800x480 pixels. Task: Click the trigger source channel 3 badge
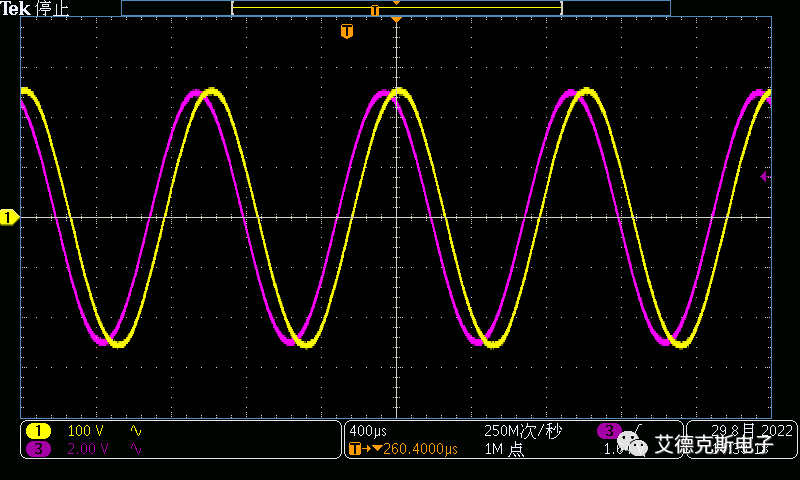(x=608, y=431)
